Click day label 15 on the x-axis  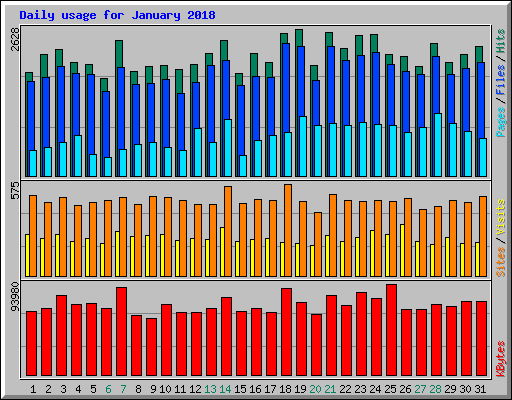pyautogui.click(x=240, y=389)
